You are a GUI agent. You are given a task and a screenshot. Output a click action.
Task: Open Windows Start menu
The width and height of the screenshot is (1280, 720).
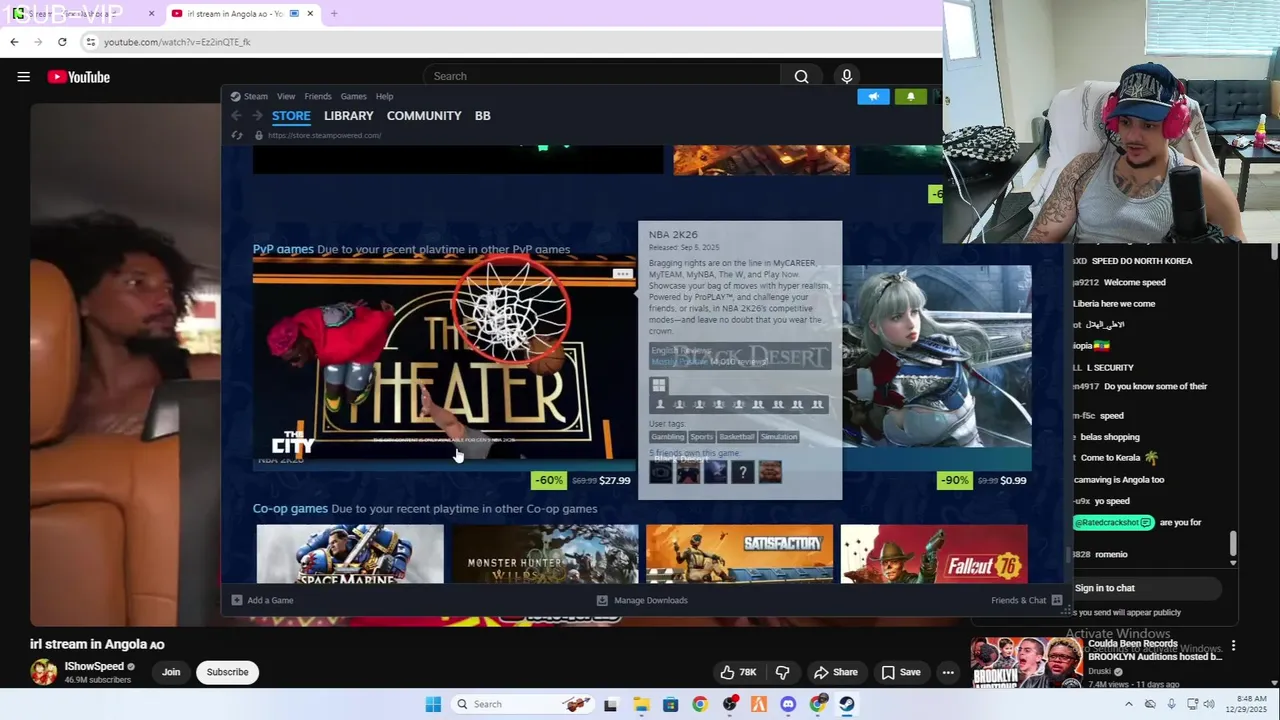point(433,704)
